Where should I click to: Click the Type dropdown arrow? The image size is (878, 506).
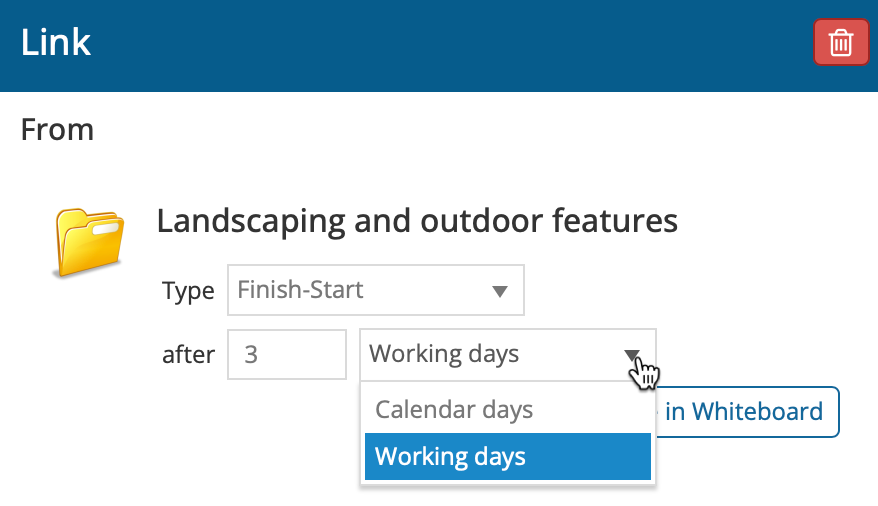click(500, 292)
